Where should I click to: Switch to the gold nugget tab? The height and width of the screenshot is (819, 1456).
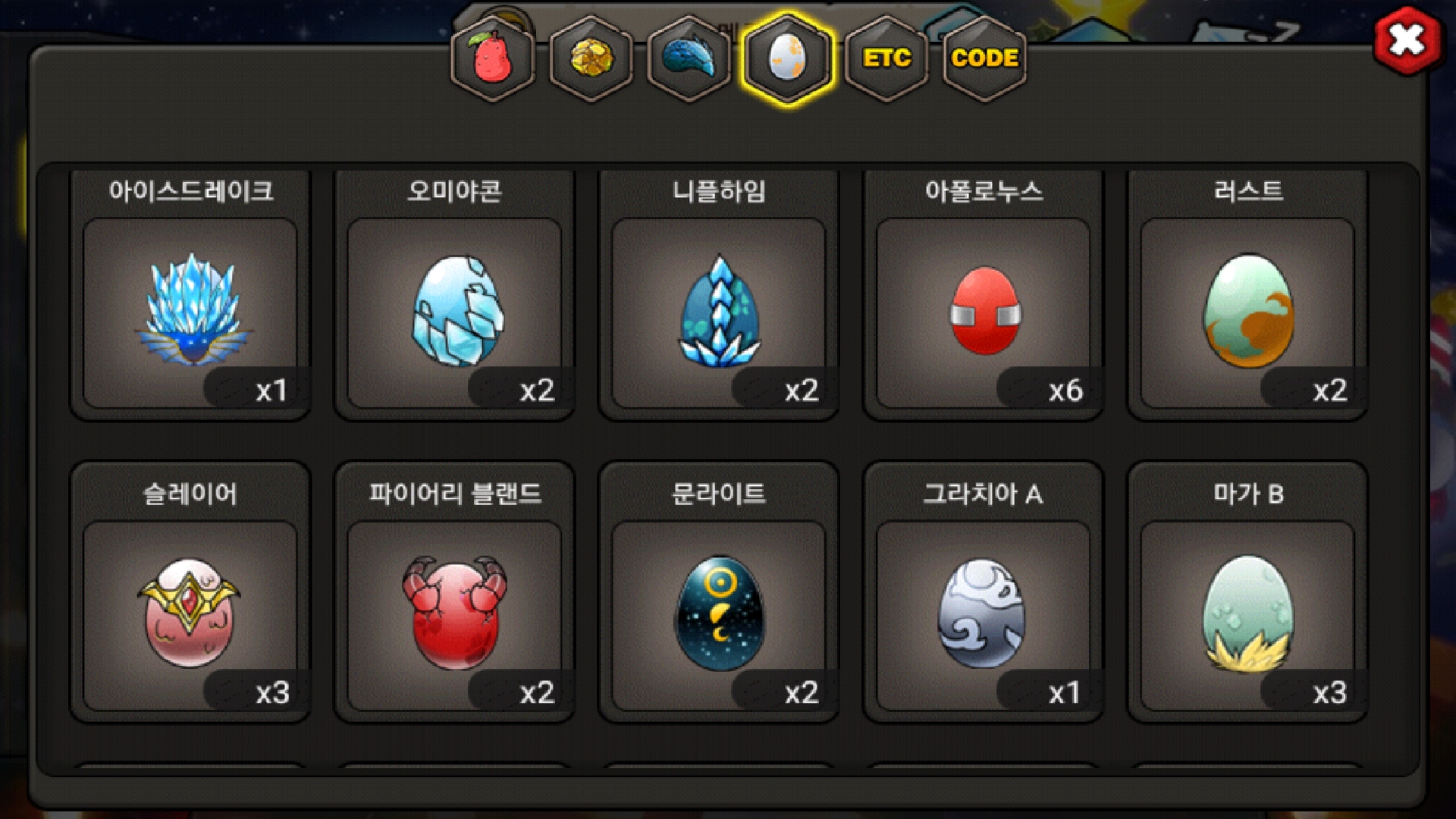591,58
